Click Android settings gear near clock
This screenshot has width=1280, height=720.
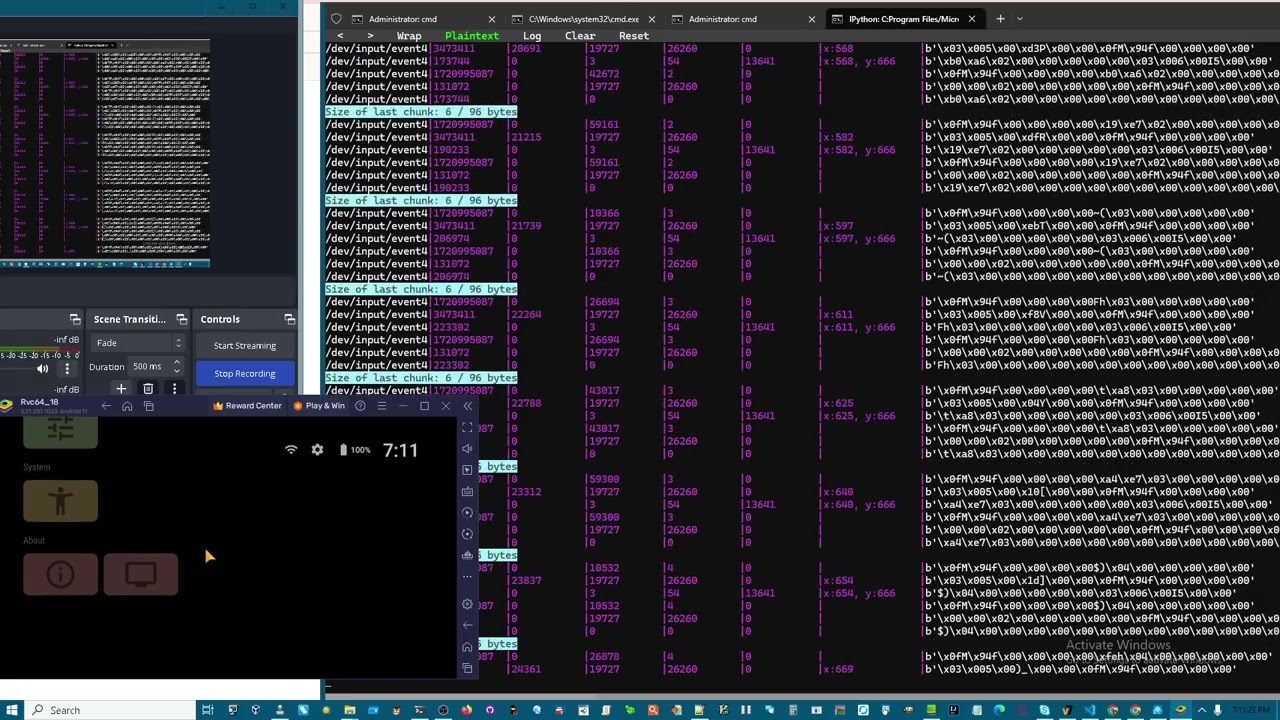tap(317, 450)
